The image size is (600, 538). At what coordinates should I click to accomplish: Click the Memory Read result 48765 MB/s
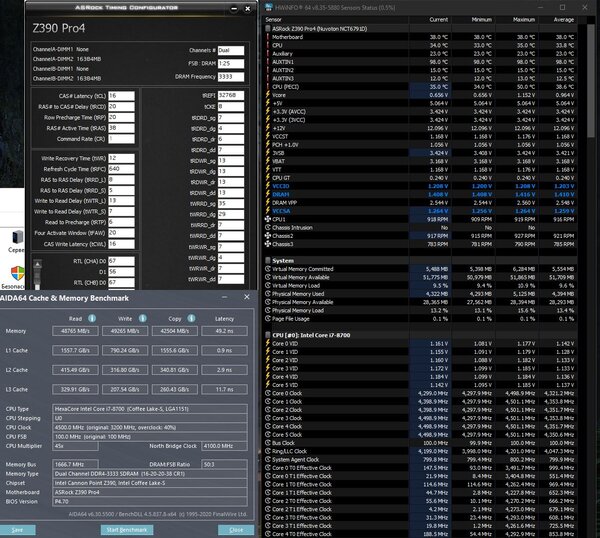pyautogui.click(x=75, y=331)
